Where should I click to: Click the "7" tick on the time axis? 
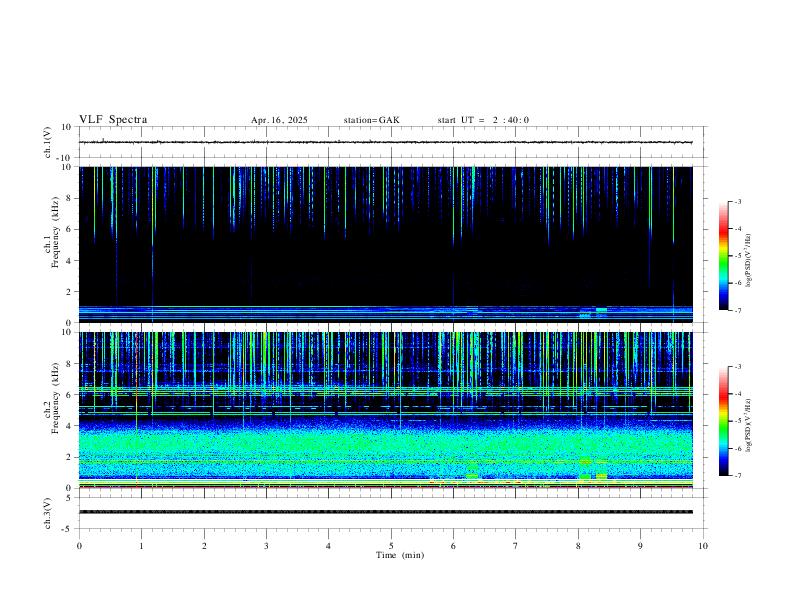pyautogui.click(x=516, y=546)
